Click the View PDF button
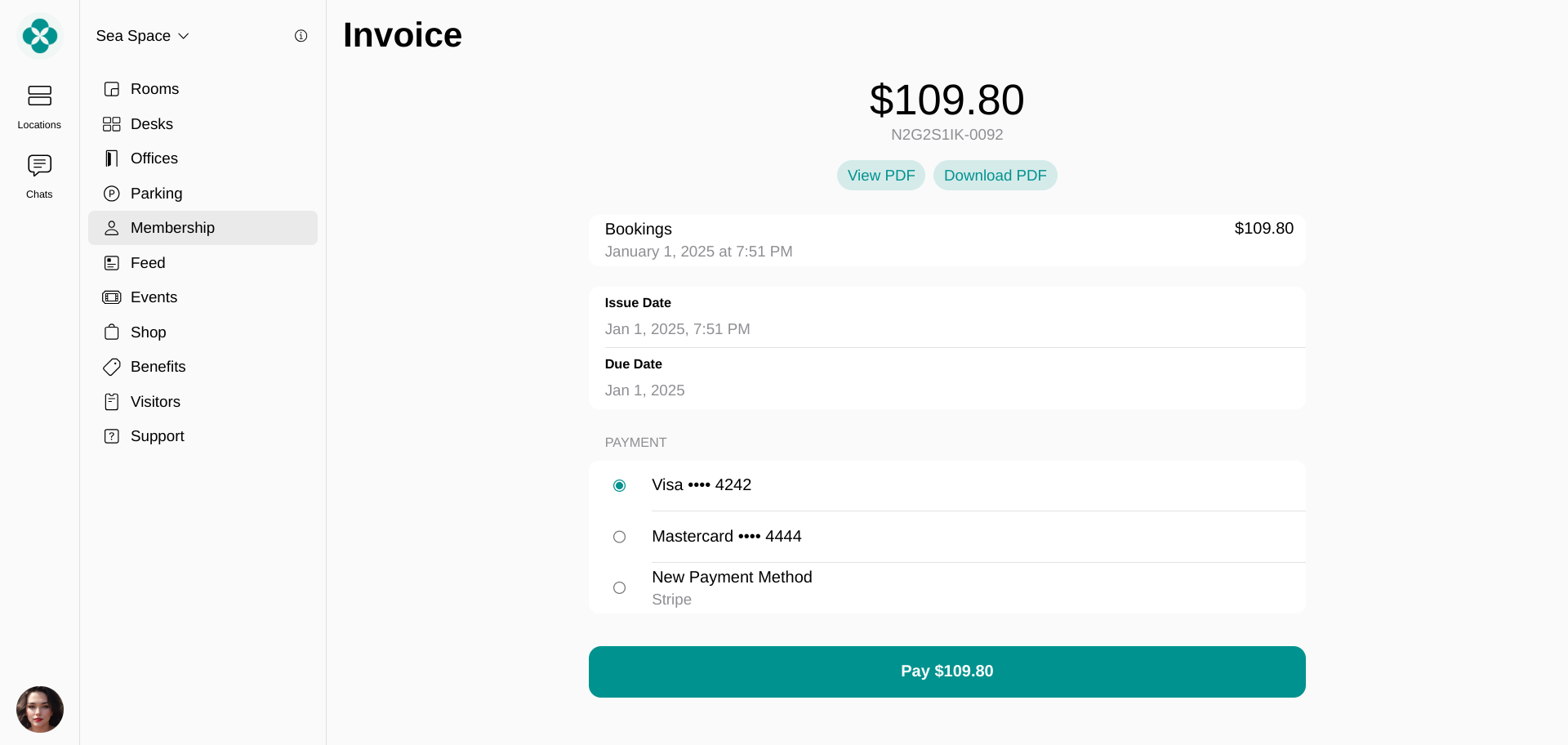 pos(881,176)
